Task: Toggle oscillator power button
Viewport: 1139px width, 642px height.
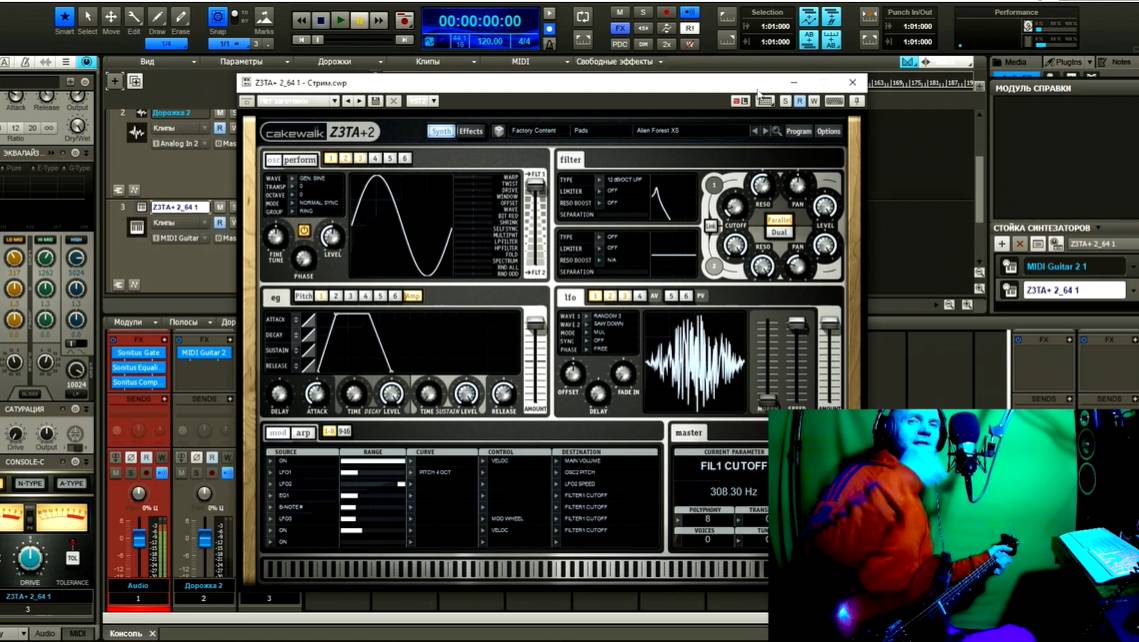Action: [x=304, y=231]
